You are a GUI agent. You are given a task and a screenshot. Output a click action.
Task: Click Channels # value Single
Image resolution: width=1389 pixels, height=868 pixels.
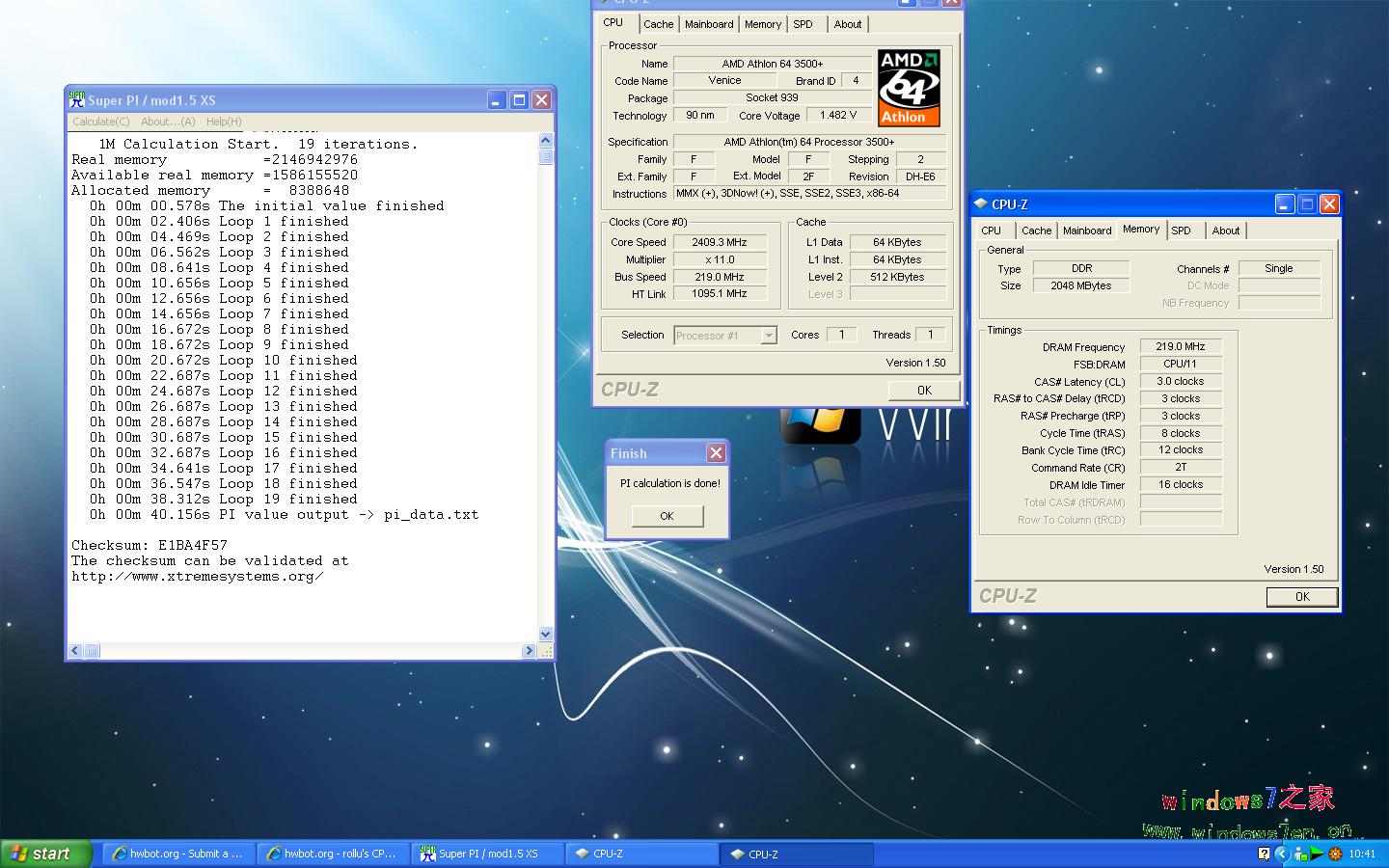(x=1279, y=268)
